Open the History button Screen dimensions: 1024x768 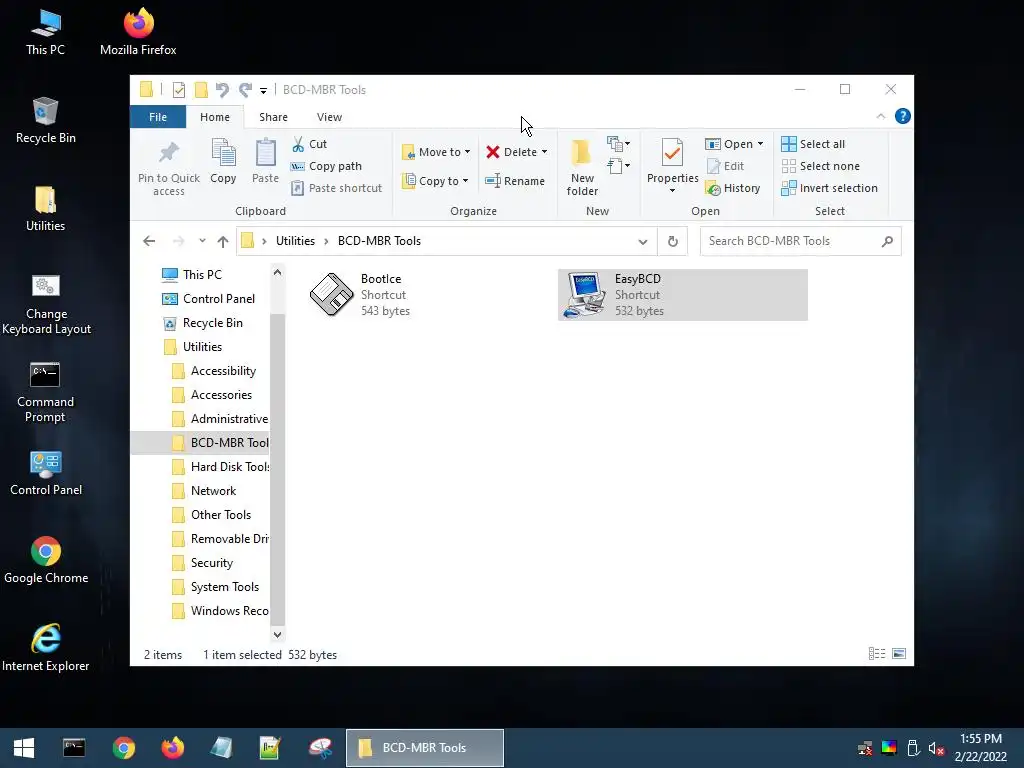pos(733,188)
